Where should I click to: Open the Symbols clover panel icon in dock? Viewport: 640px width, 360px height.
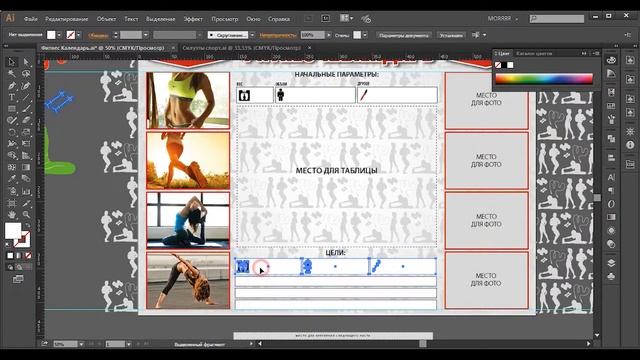611,276
